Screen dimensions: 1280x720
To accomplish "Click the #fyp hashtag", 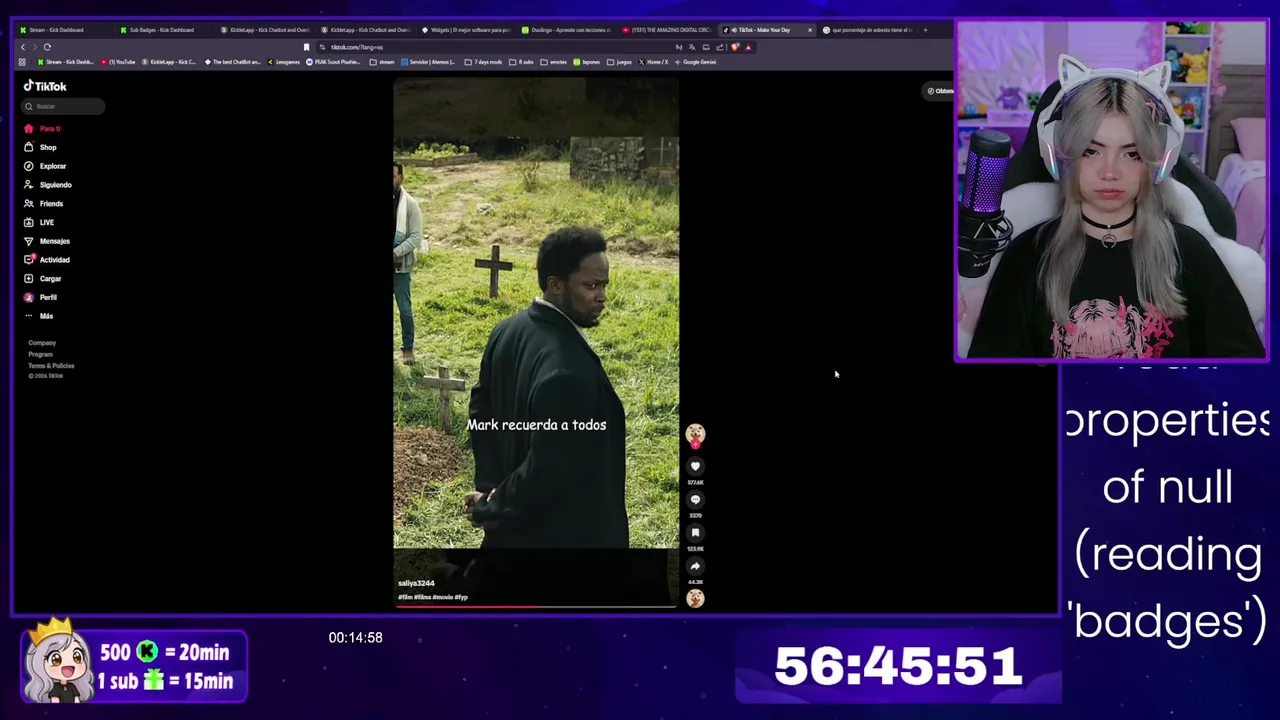I will tap(461, 597).
